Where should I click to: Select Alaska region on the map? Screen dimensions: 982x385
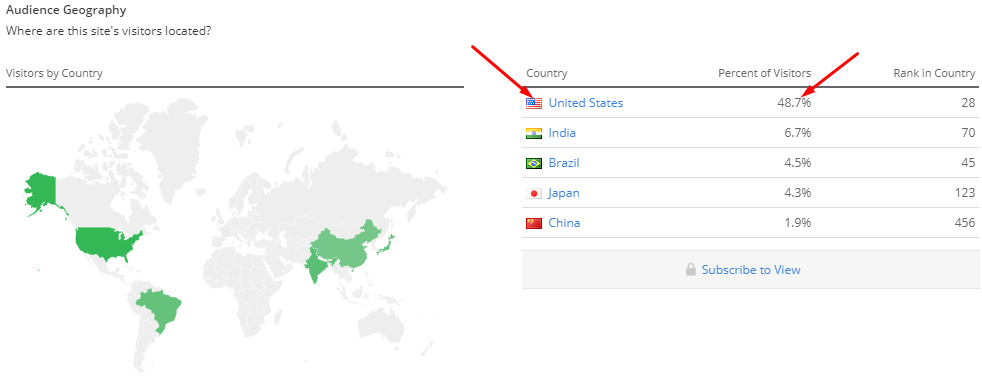(41, 192)
